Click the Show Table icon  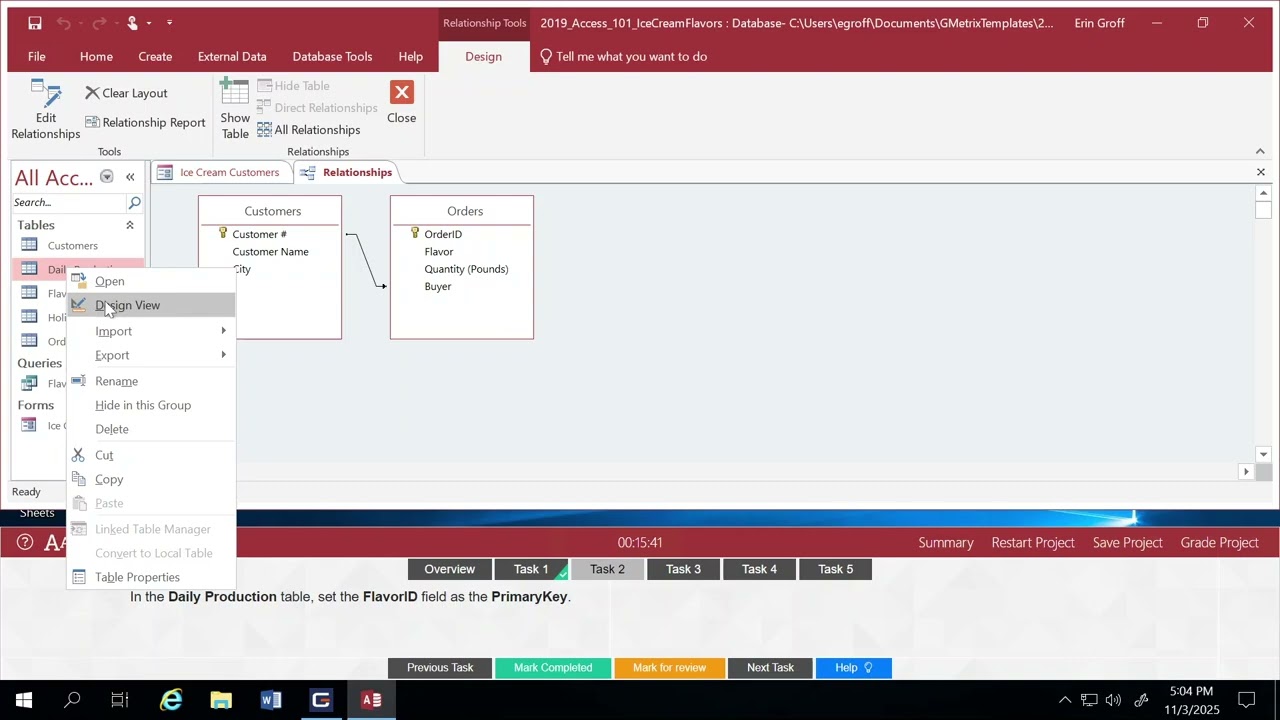coord(235,110)
